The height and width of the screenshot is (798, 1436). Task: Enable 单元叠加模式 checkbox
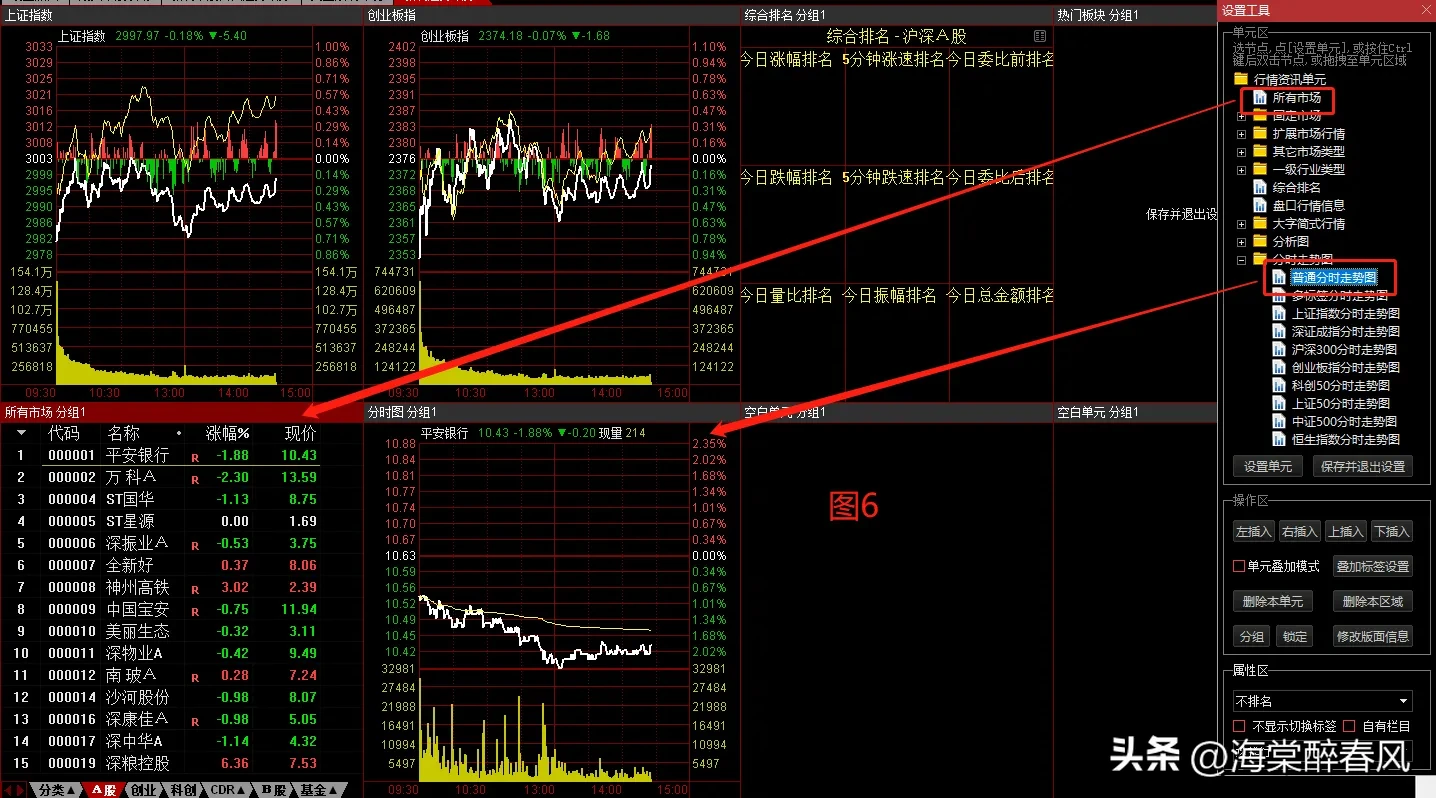tap(1239, 566)
